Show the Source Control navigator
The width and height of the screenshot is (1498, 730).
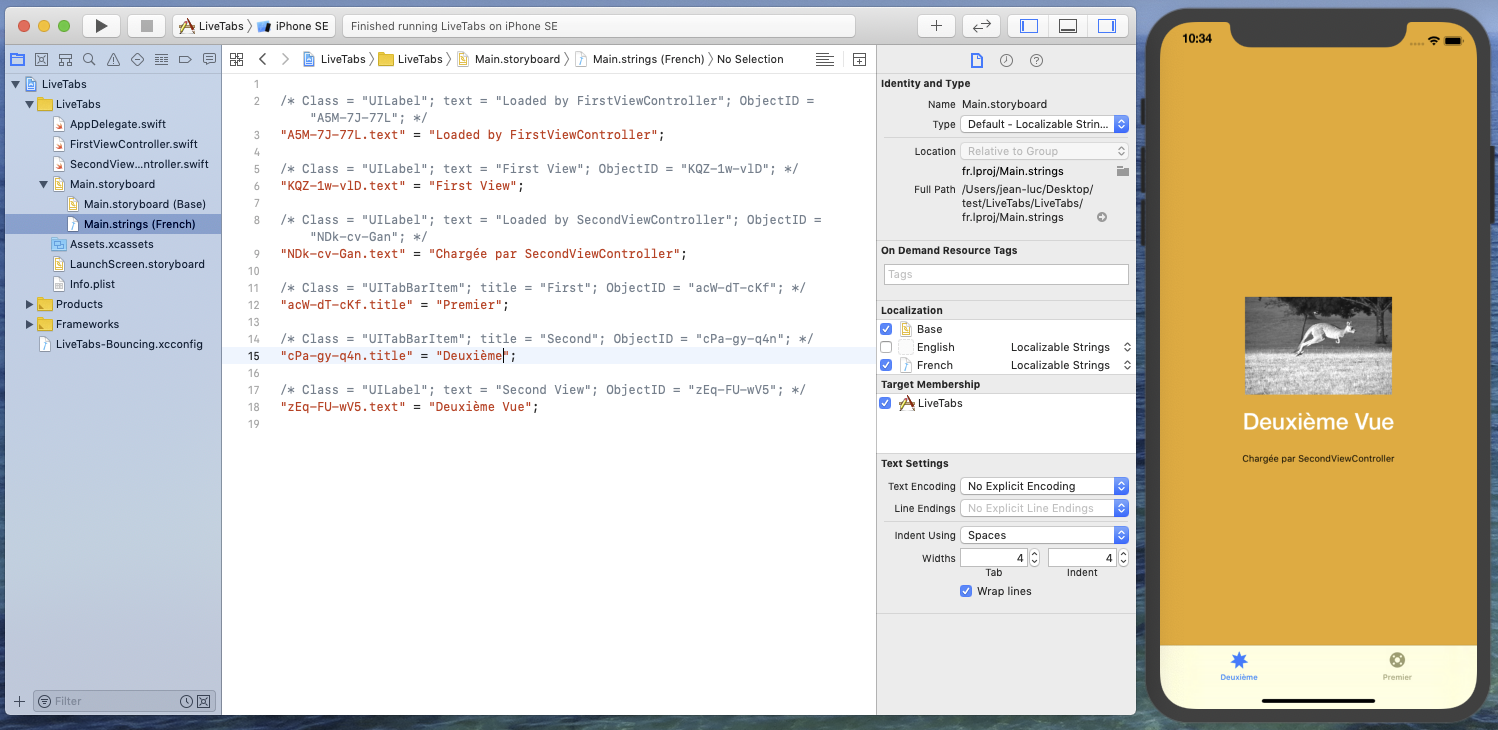point(41,59)
